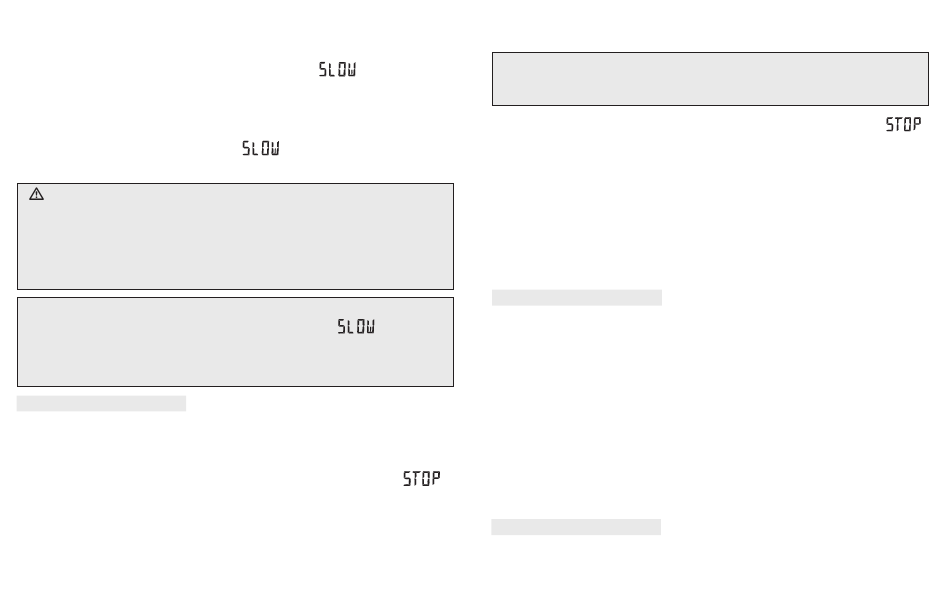This screenshot has height=593, width=950.
Task: Click the bordered gray box containing SLOW
Action: pyautogui.click(x=235, y=342)
